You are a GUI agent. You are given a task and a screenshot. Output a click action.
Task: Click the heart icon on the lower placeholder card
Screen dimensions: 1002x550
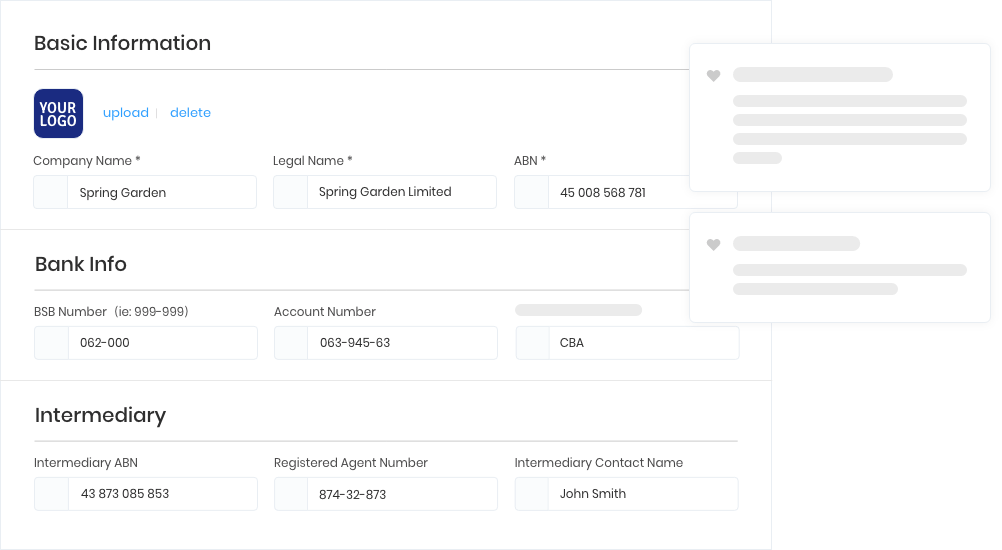(713, 244)
